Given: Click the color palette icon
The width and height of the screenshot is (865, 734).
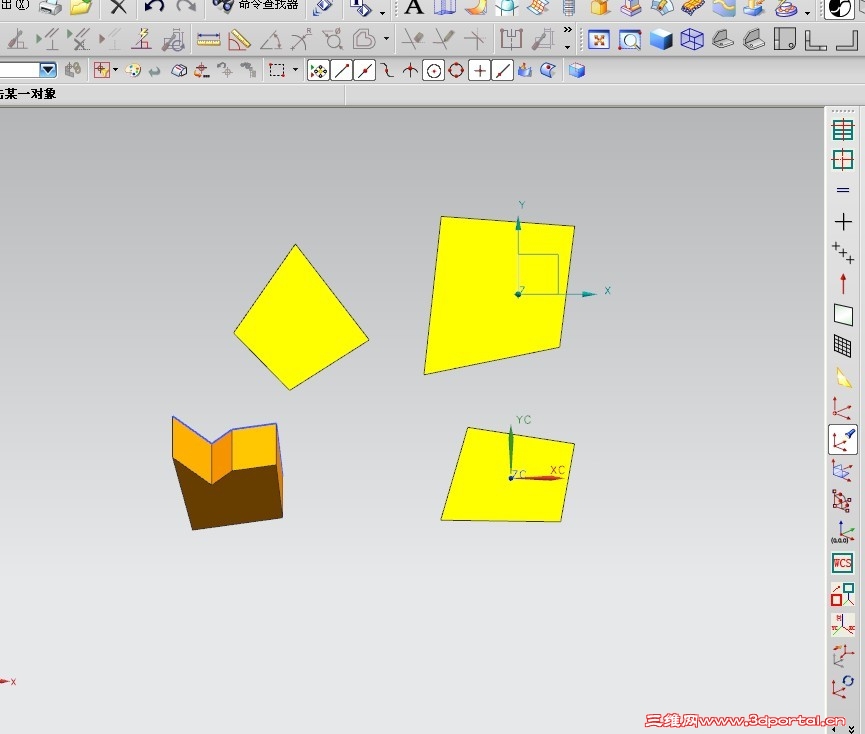Looking at the screenshot, I should [132, 71].
